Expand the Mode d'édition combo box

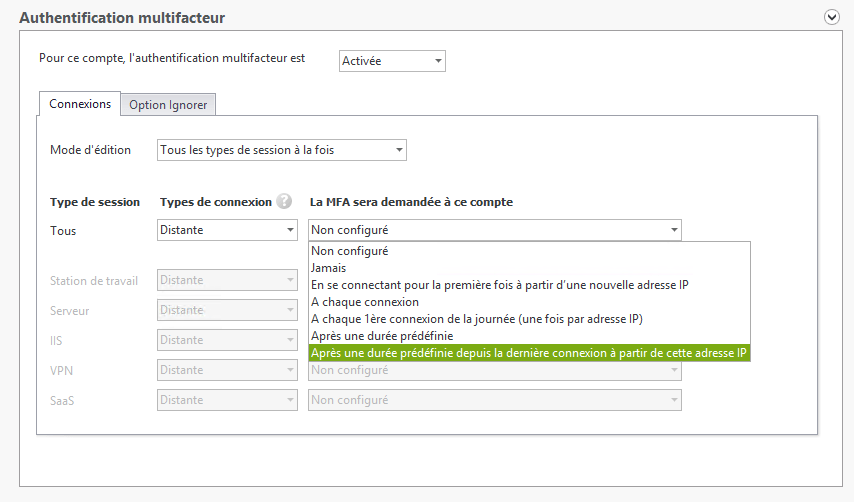[282, 150]
